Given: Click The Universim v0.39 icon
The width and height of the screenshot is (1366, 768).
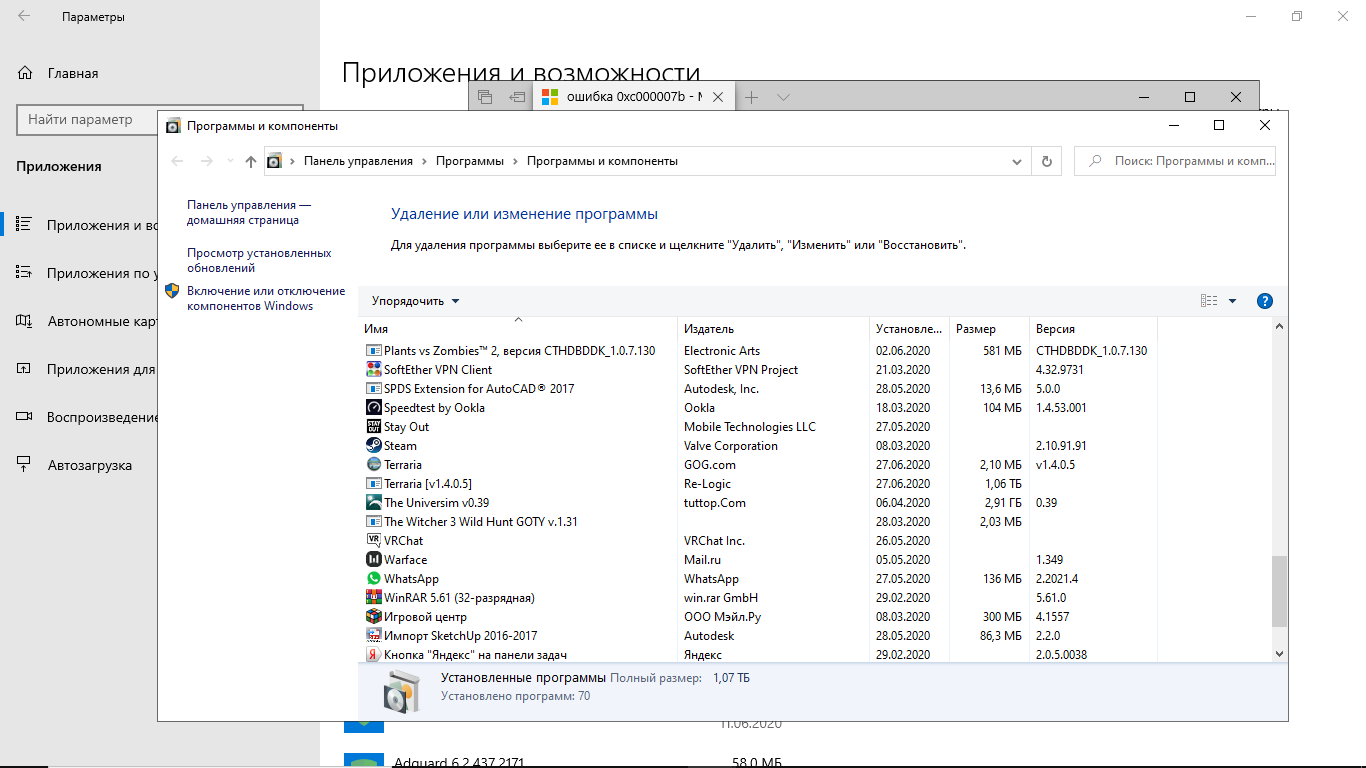Looking at the screenshot, I should click(373, 503).
